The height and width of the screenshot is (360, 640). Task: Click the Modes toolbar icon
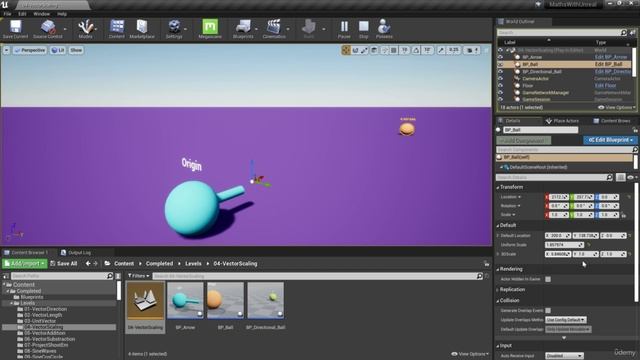(85, 27)
